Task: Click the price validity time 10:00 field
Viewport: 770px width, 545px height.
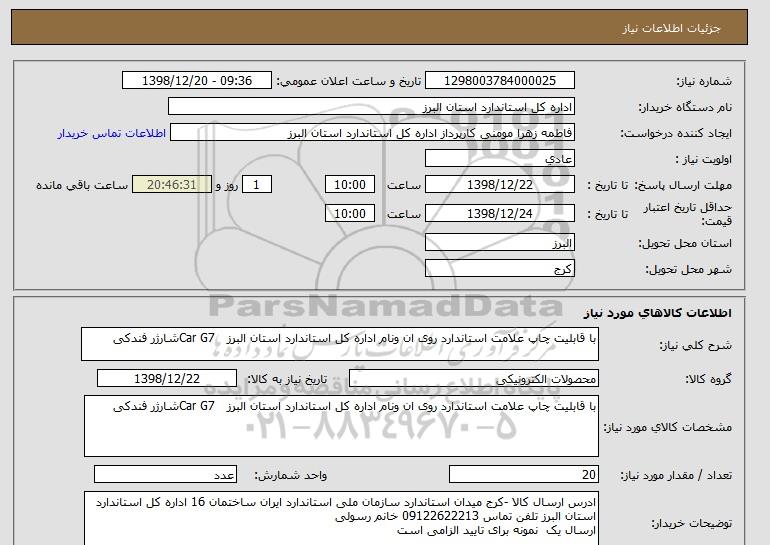Action: [350, 213]
